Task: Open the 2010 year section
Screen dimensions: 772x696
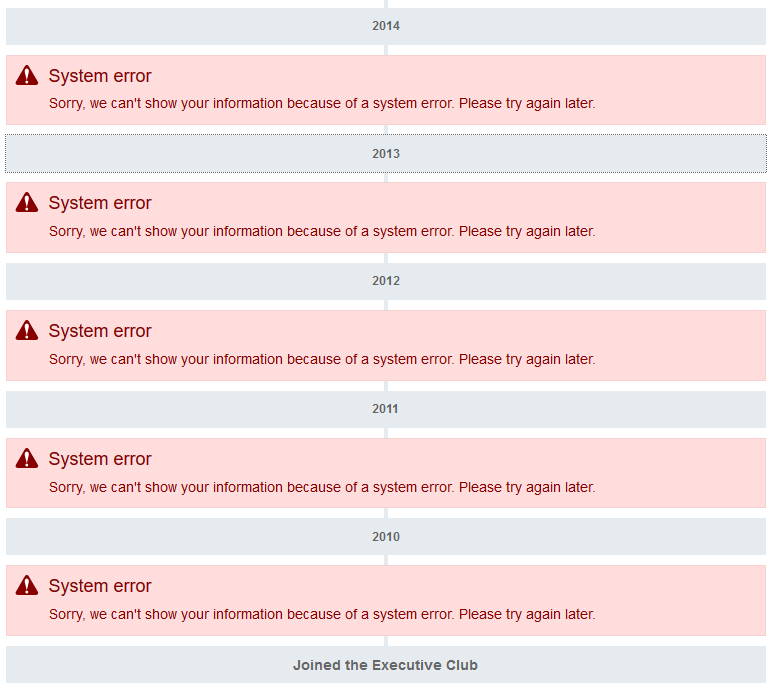Action: click(386, 537)
